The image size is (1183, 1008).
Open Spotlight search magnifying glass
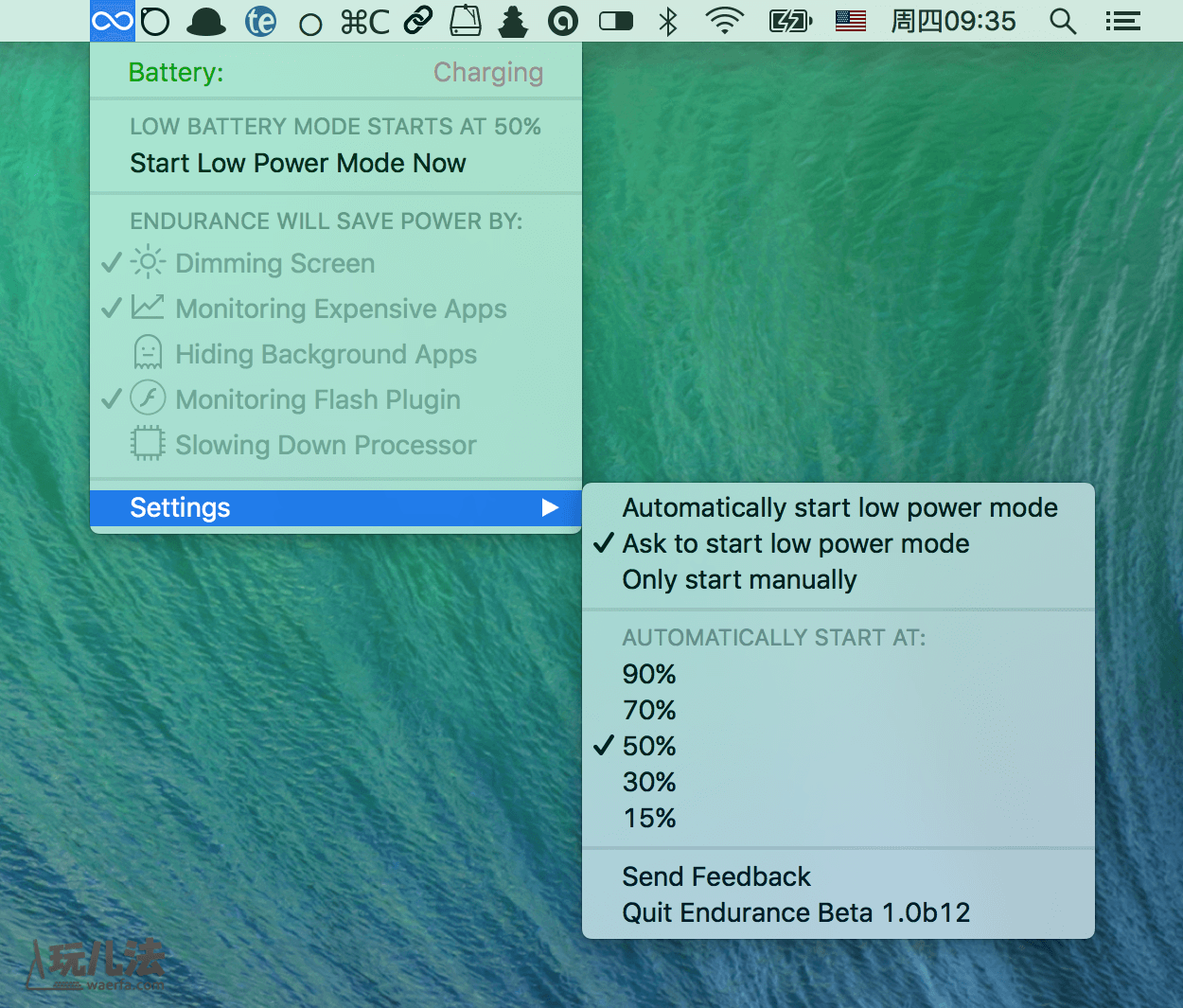[x=1063, y=21]
